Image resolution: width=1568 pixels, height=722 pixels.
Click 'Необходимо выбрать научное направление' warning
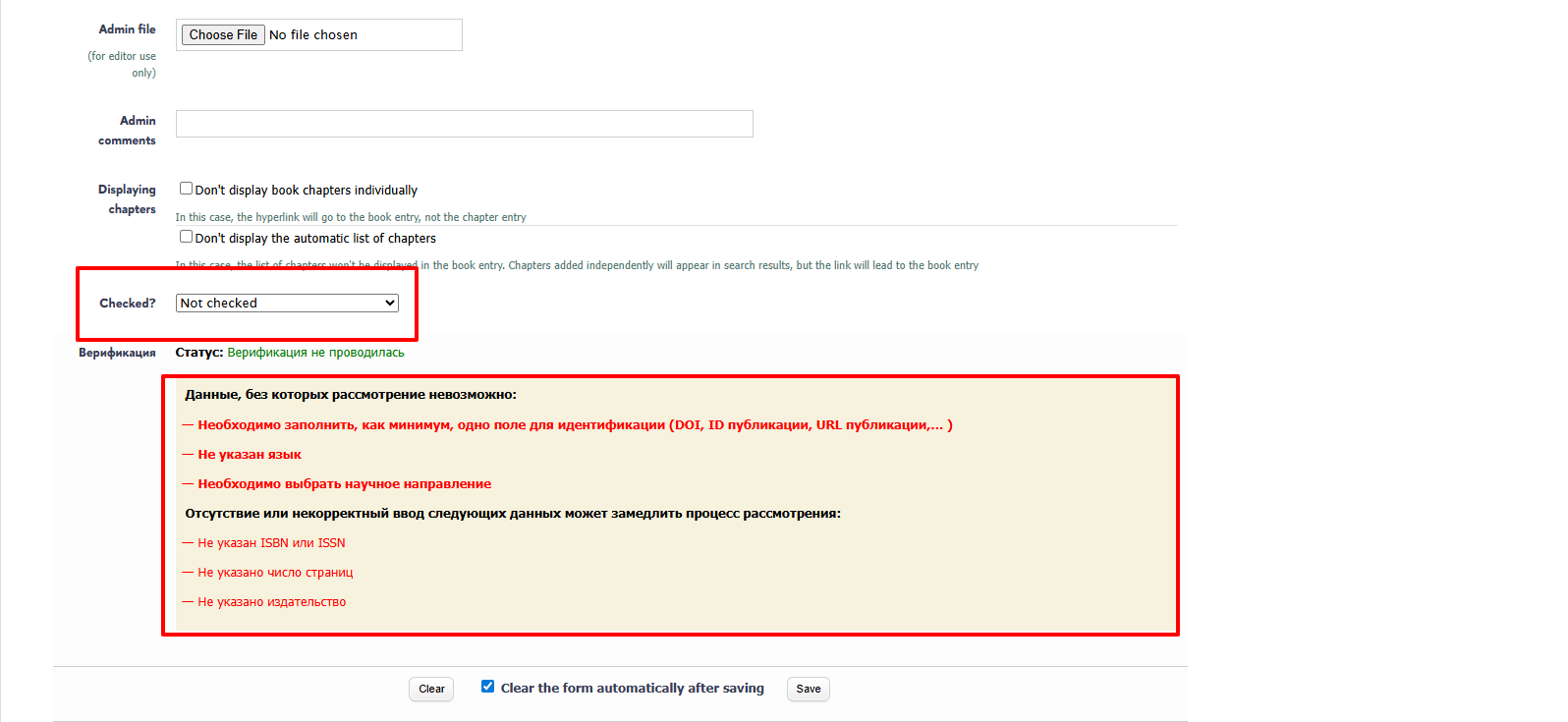(344, 484)
